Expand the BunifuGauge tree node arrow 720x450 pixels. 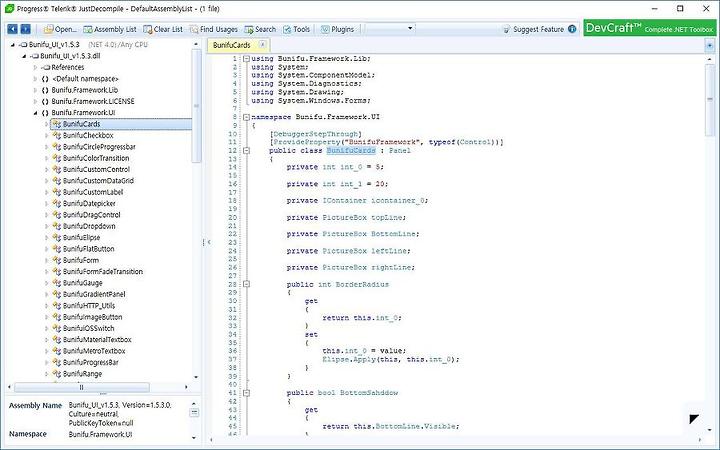[x=46, y=283]
